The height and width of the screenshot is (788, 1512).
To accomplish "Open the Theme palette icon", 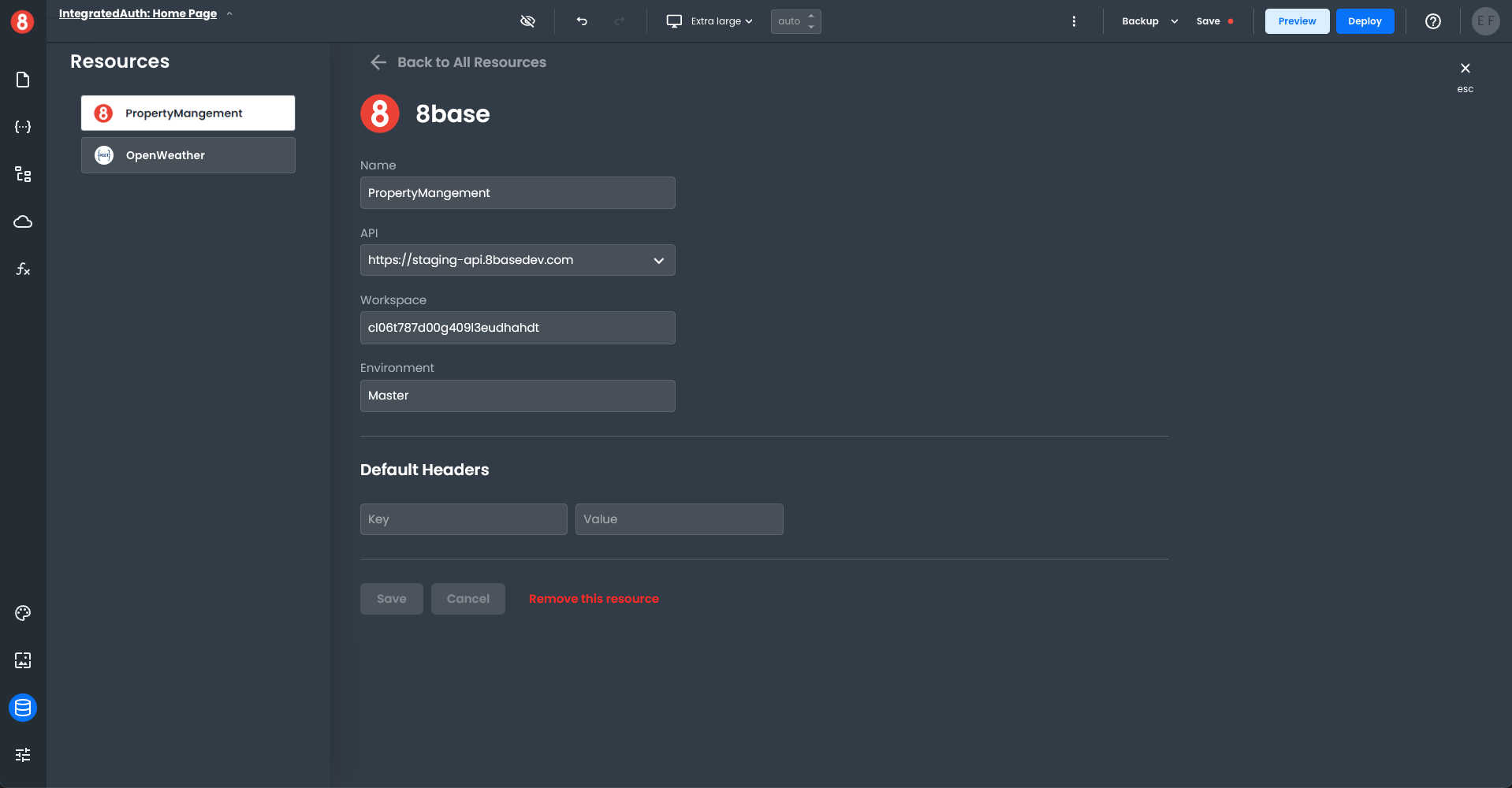I will [23, 613].
